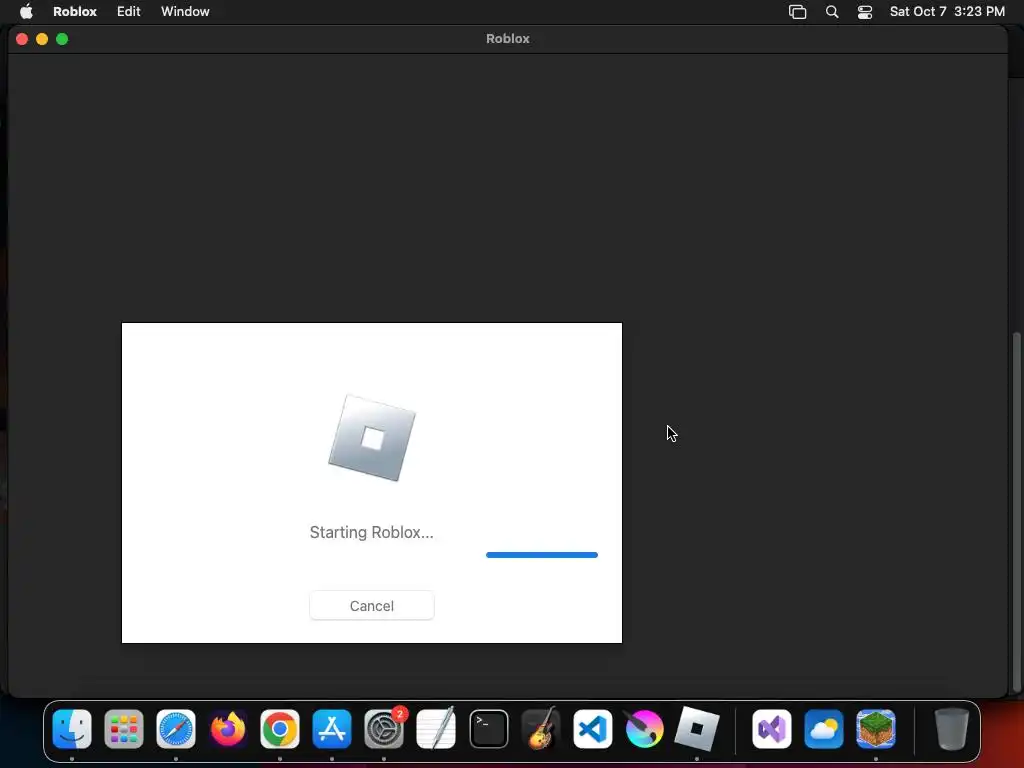Viewport: 1024px width, 768px height.
Task: Open the Window menu
Action: pyautogui.click(x=185, y=11)
